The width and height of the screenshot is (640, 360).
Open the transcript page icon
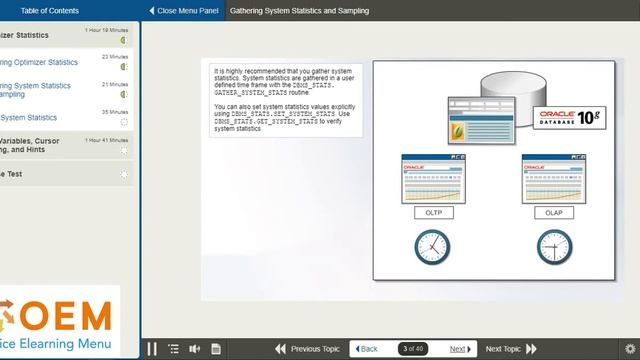point(216,349)
